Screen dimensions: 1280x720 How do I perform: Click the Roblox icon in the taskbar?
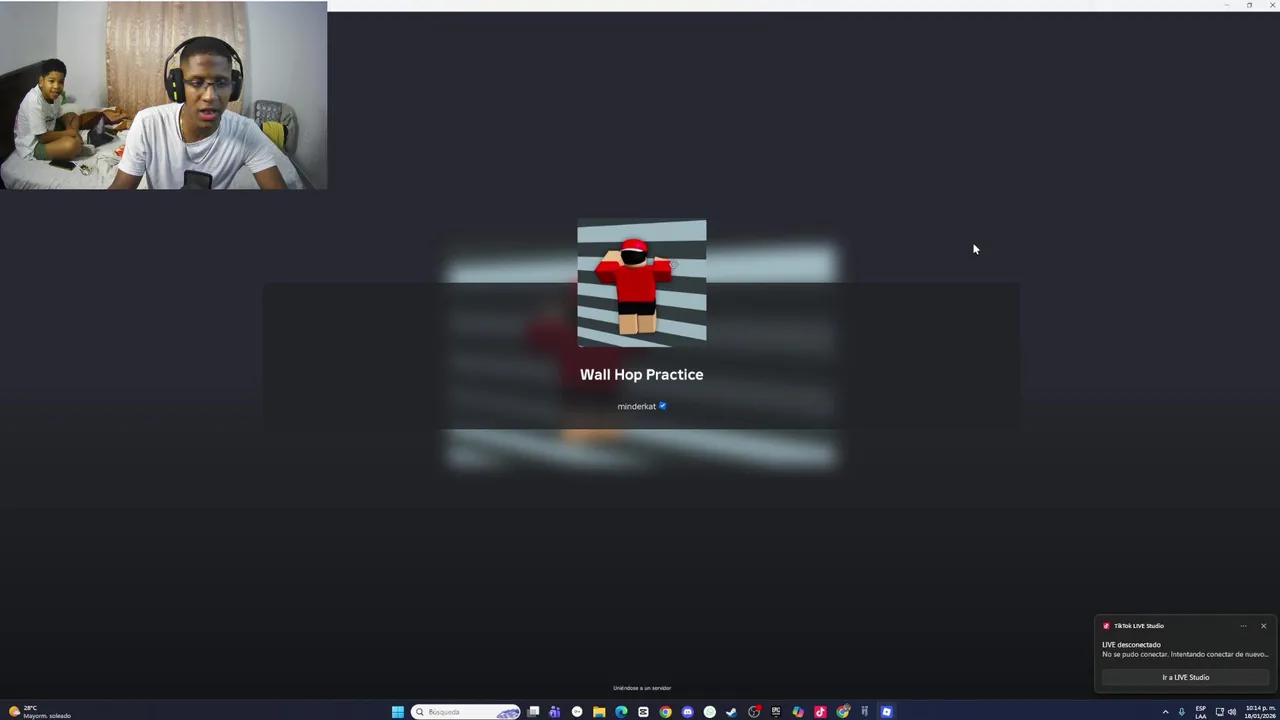[886, 712]
